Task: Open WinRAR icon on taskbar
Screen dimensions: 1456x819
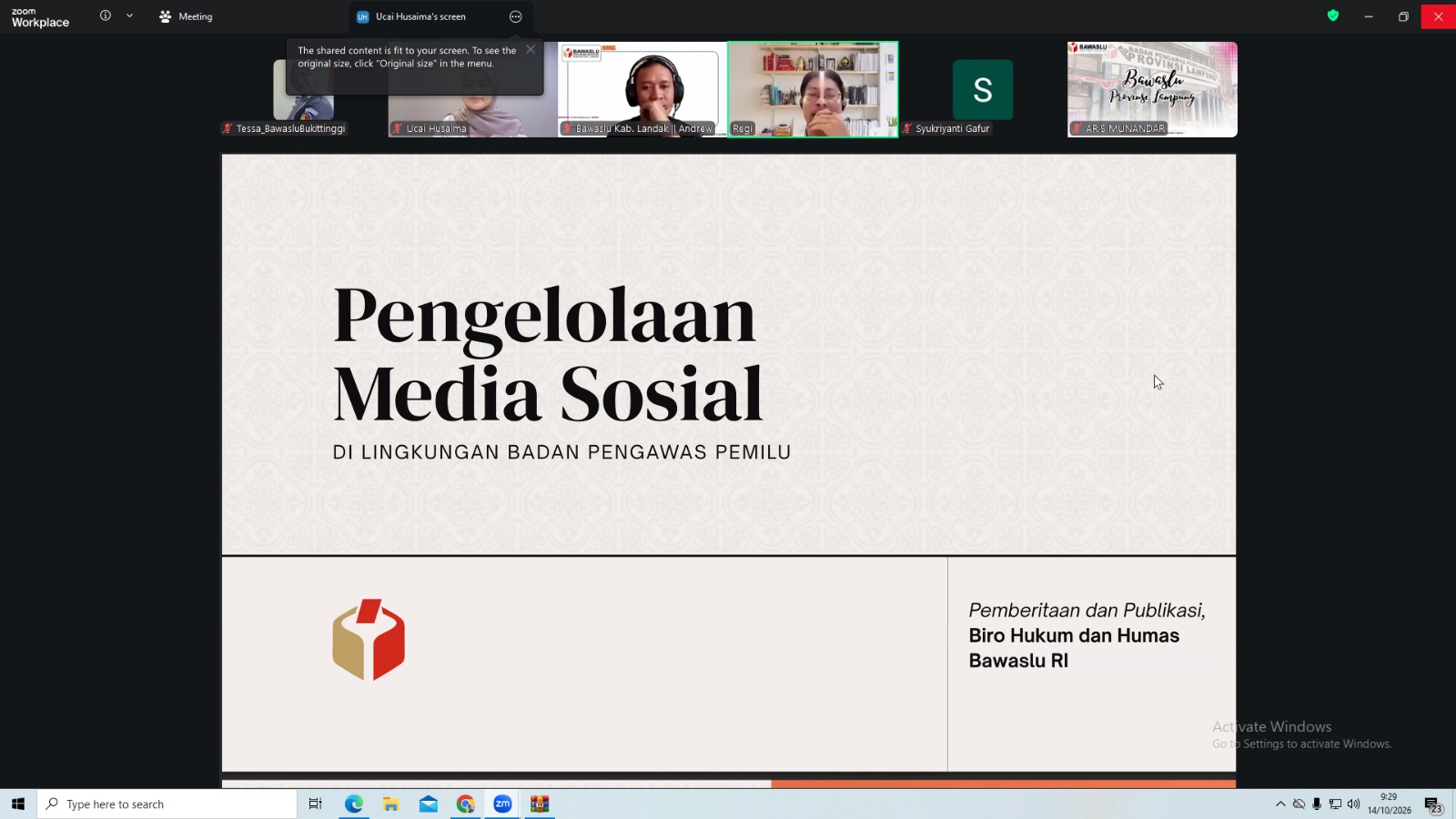Action: [540, 804]
